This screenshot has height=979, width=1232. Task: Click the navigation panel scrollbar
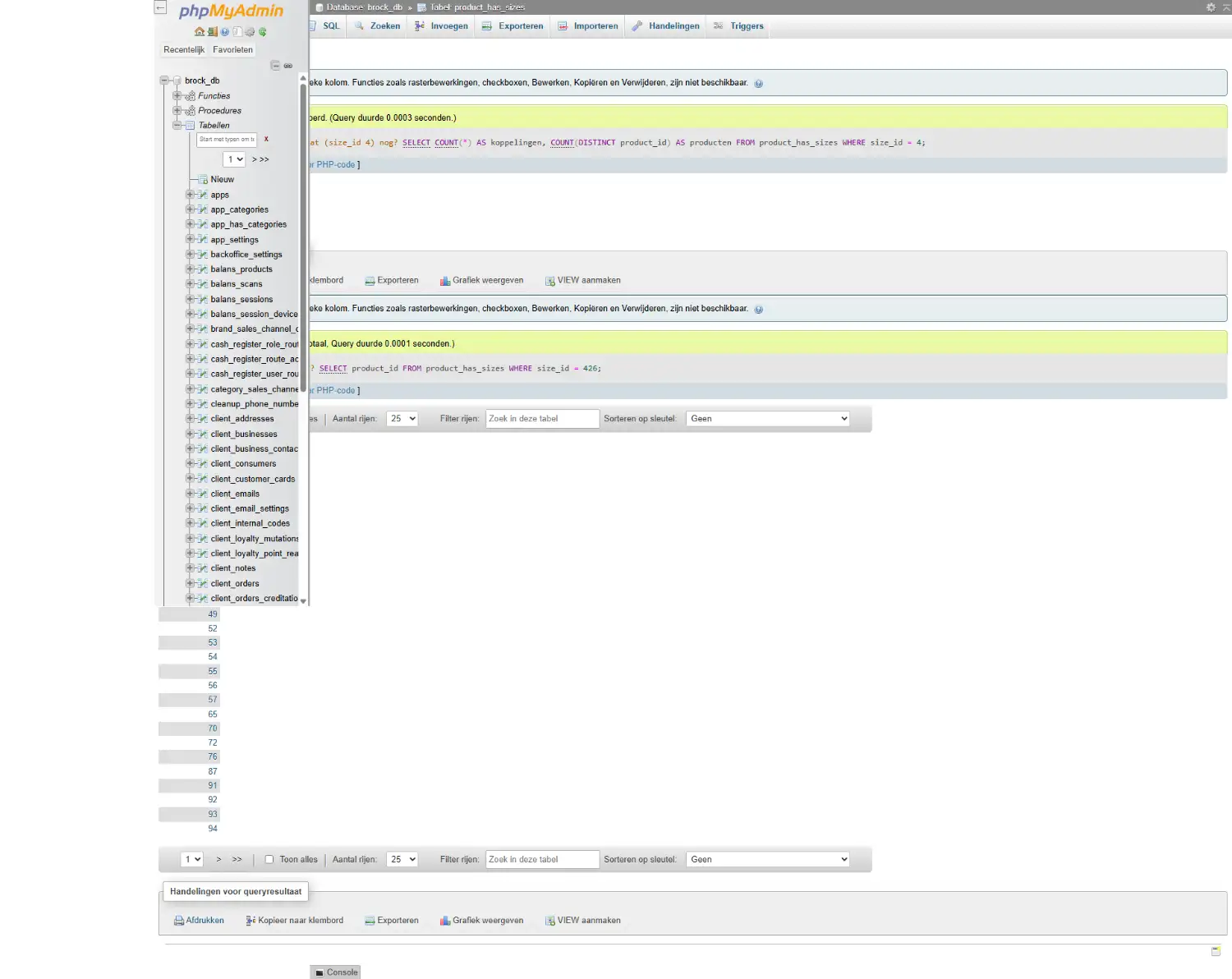pos(303,238)
